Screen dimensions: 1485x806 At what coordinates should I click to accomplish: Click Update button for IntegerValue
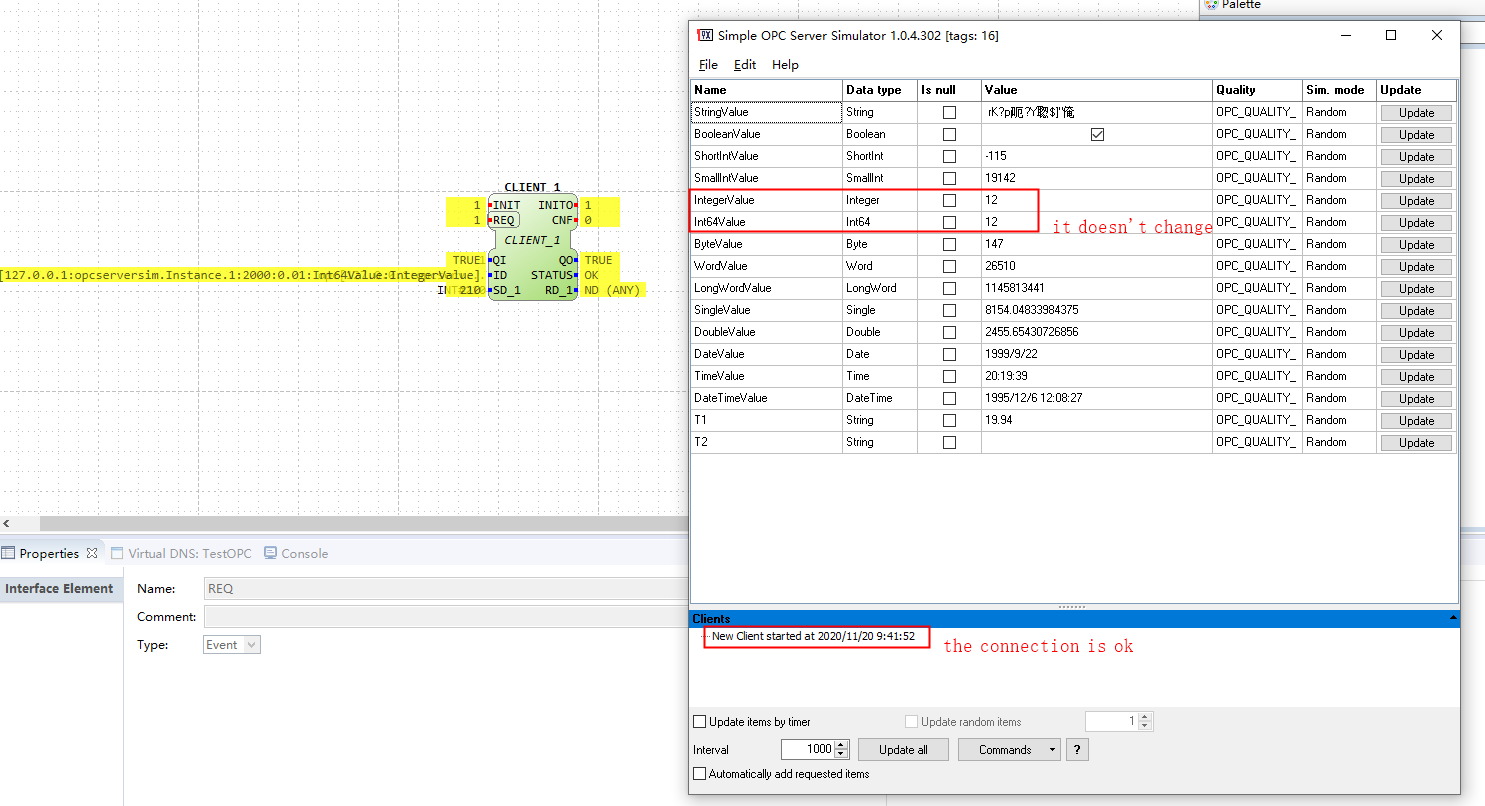pos(1416,201)
